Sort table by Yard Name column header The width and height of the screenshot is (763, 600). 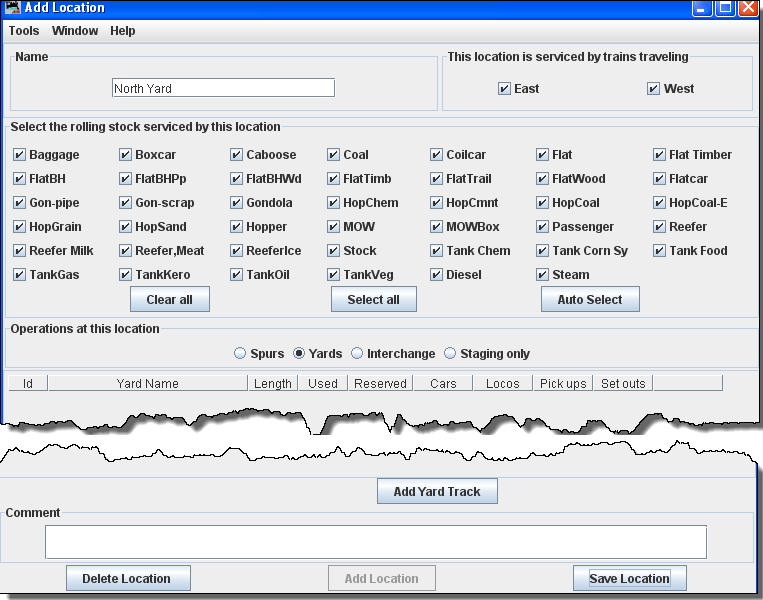point(147,383)
